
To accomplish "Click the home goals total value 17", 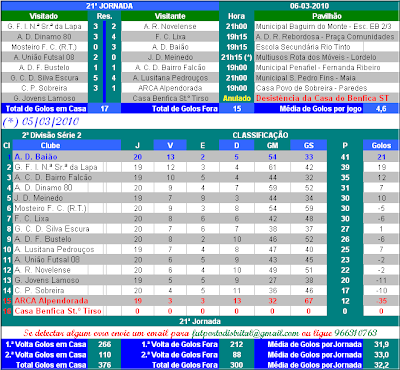I will click(104, 108).
